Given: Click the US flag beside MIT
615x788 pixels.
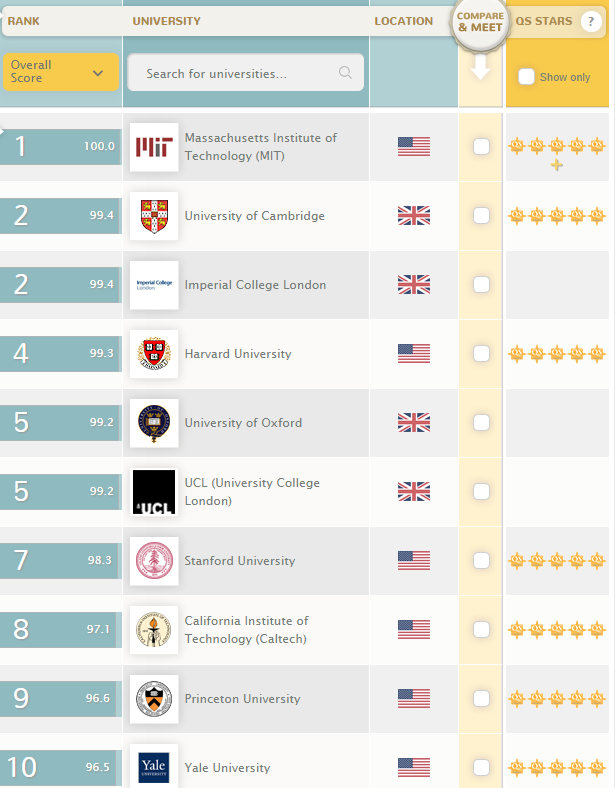Looking at the screenshot, I should pyautogui.click(x=414, y=147).
